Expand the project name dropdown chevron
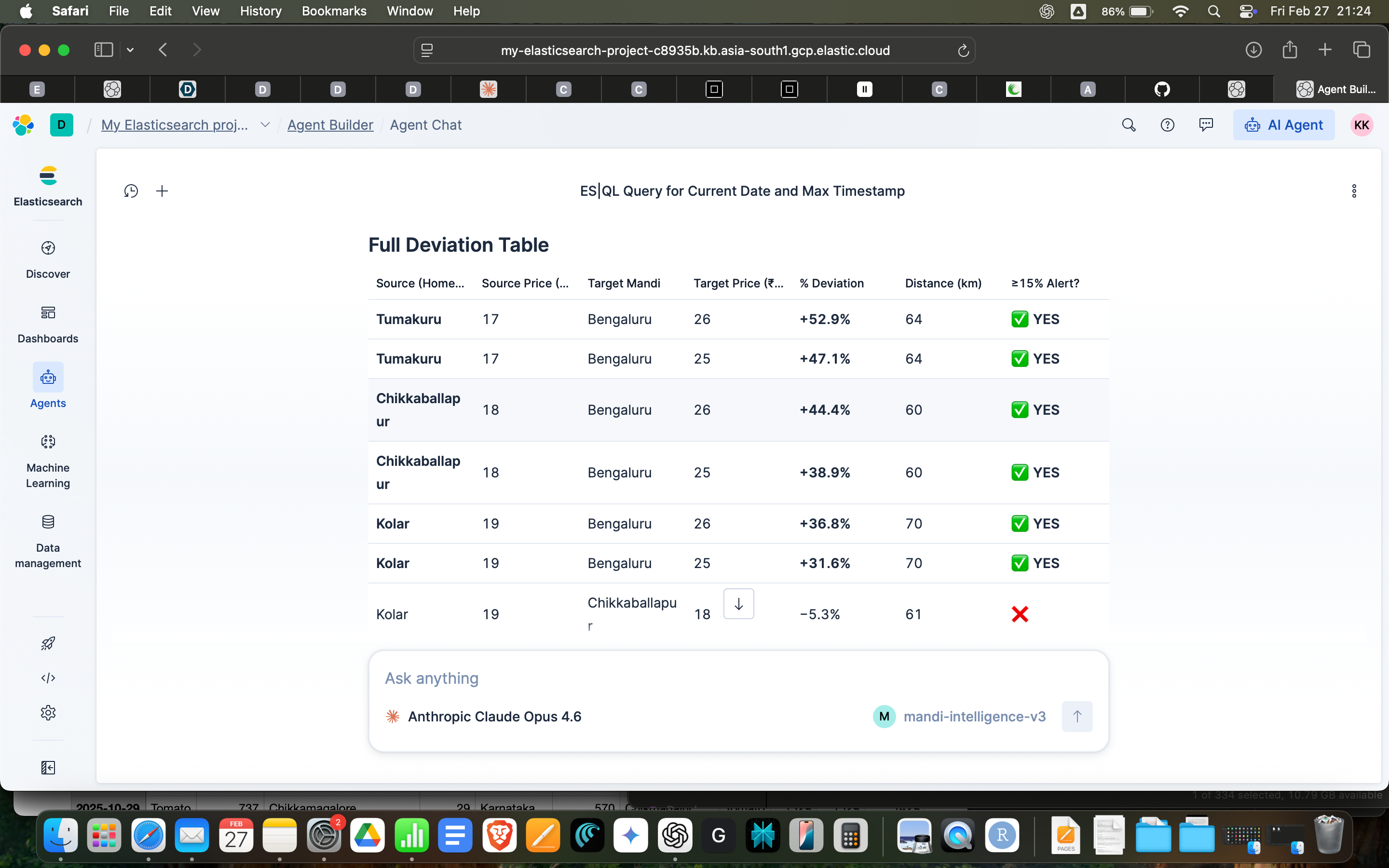1389x868 pixels. point(265,125)
